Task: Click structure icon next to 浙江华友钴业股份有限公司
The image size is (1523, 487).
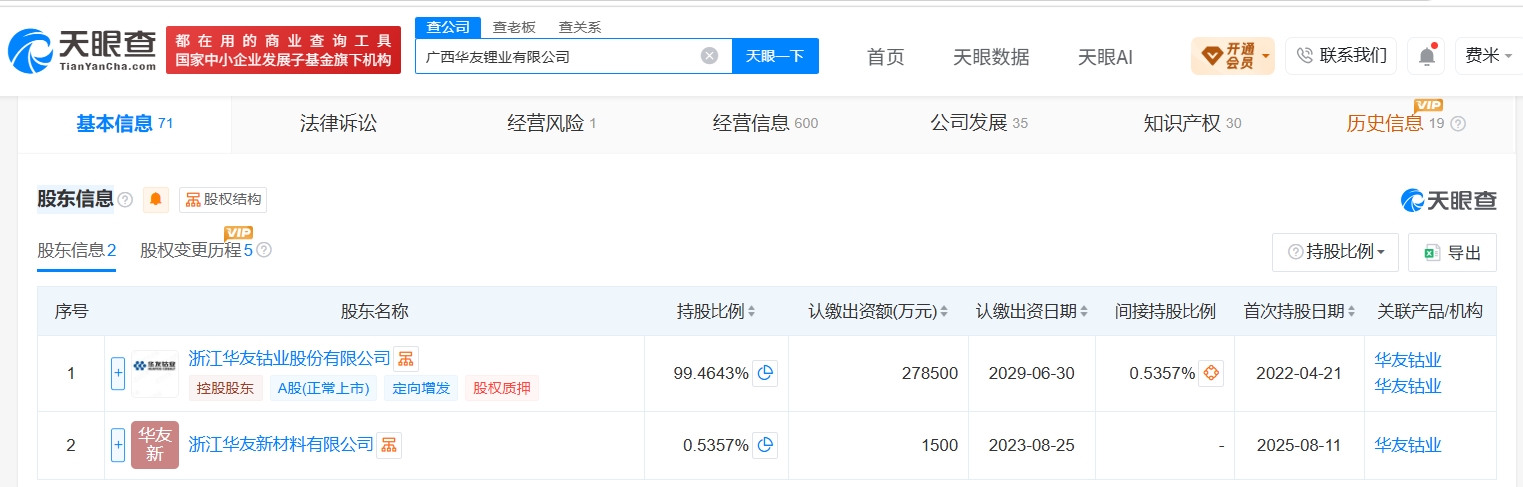Action: point(405,358)
